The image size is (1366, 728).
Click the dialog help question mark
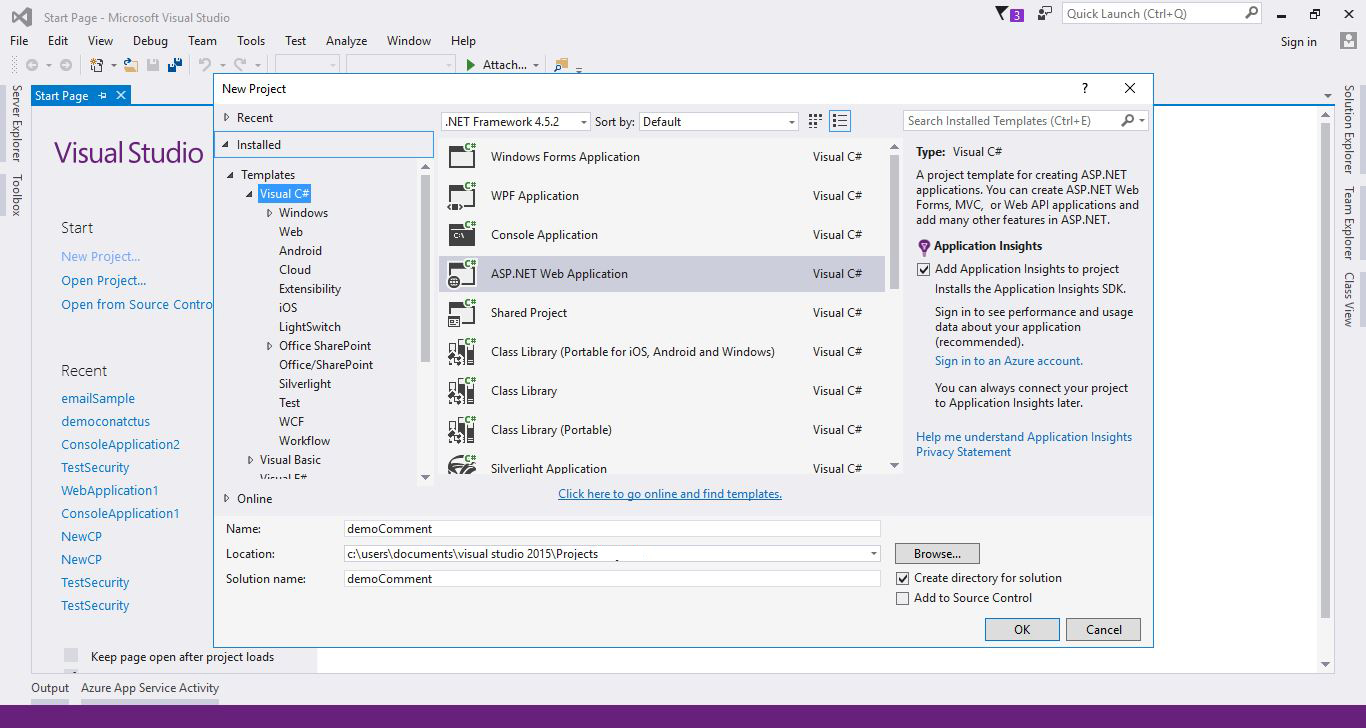point(1085,88)
